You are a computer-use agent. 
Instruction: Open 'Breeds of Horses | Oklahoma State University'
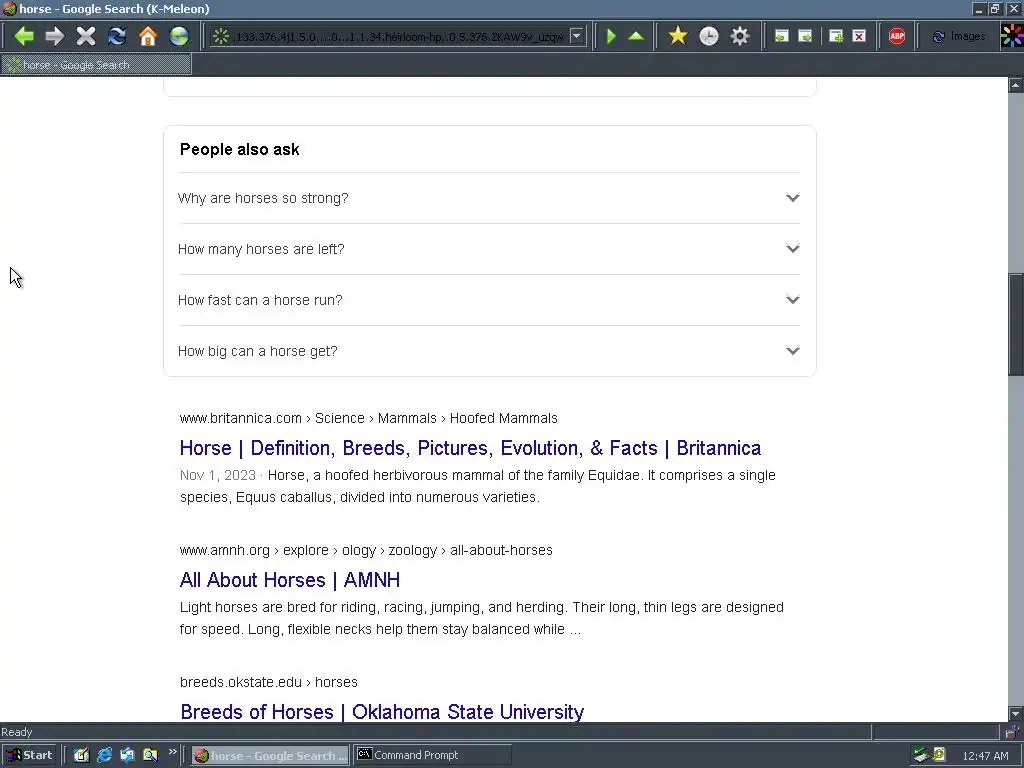pyautogui.click(x=382, y=712)
